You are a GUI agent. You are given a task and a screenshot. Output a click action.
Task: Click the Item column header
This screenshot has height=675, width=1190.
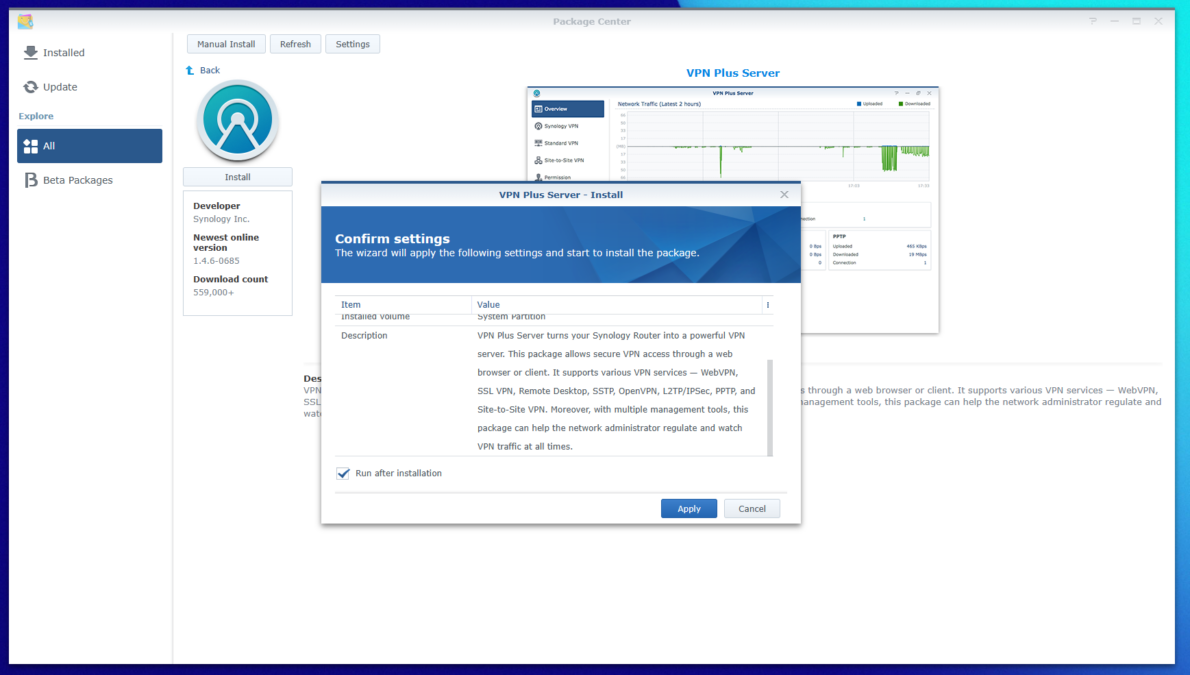pos(403,304)
